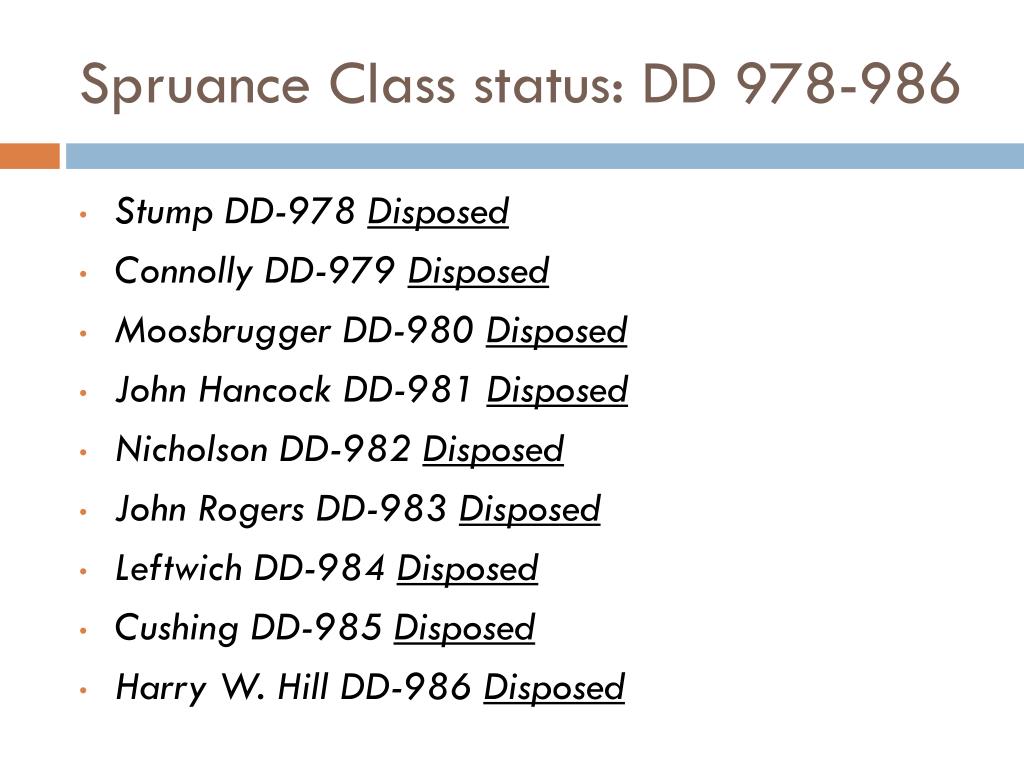Viewport: 1024px width, 768px height.
Task: Click the Moosbrugger DD-980 ship name
Action: click(x=294, y=331)
